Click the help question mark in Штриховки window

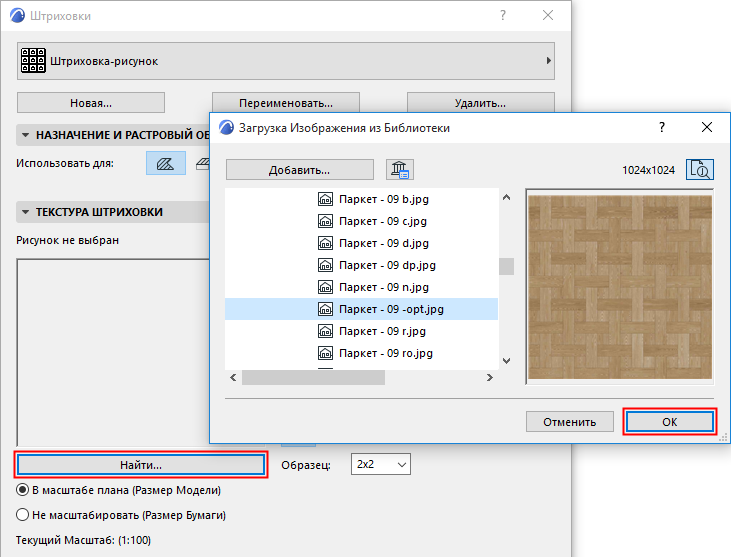[x=503, y=15]
